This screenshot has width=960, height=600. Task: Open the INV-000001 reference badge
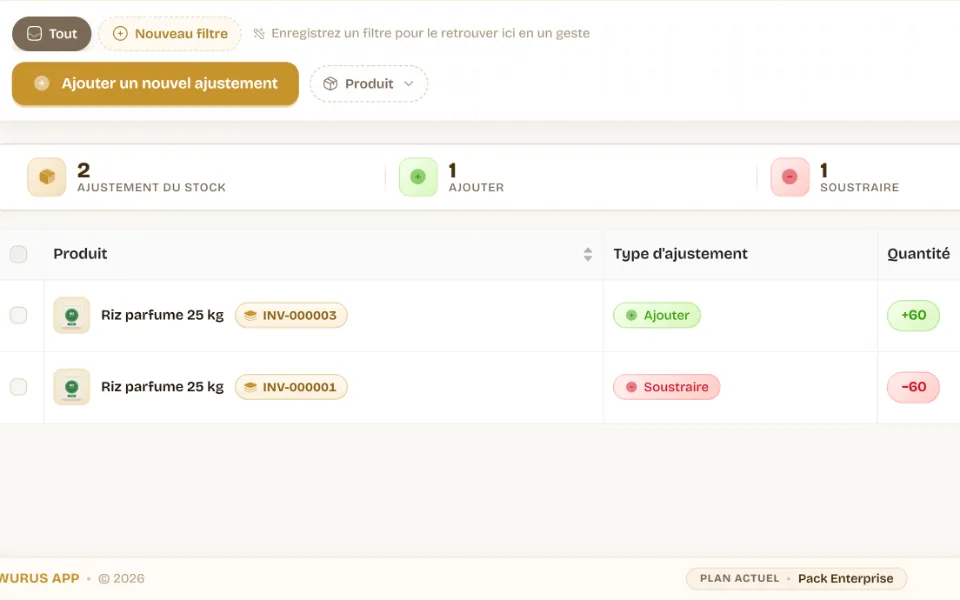[x=291, y=387]
